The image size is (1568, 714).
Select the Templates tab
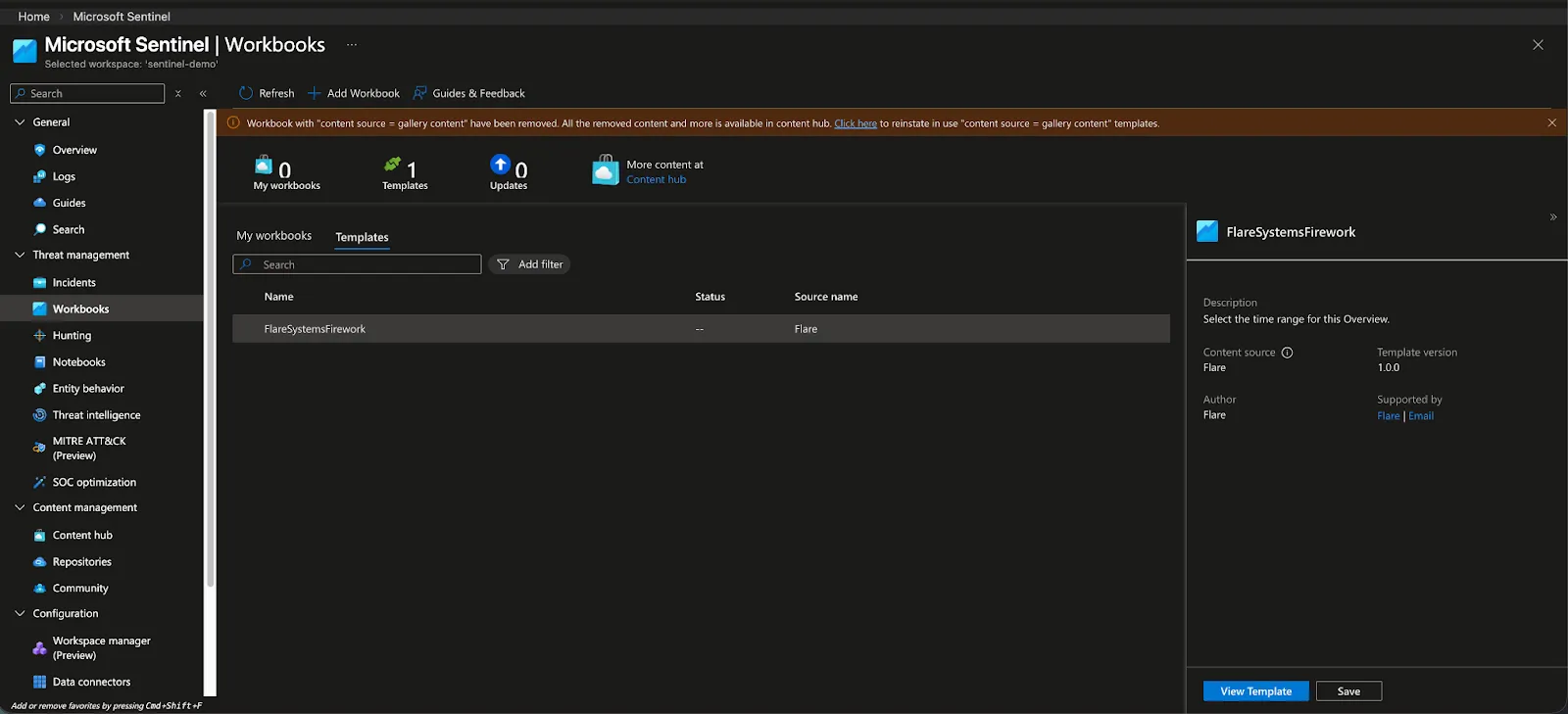pyautogui.click(x=362, y=237)
